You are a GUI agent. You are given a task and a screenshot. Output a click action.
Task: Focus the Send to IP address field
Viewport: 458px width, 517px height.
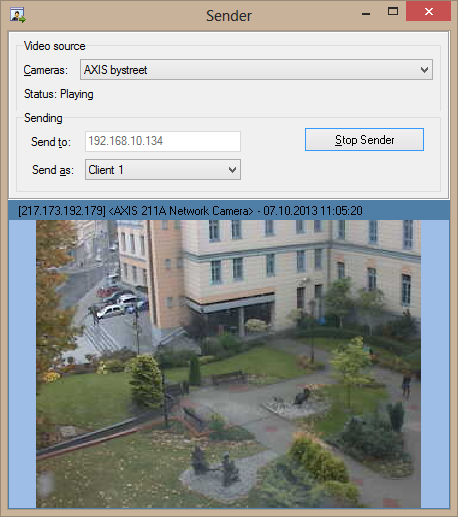(x=163, y=141)
